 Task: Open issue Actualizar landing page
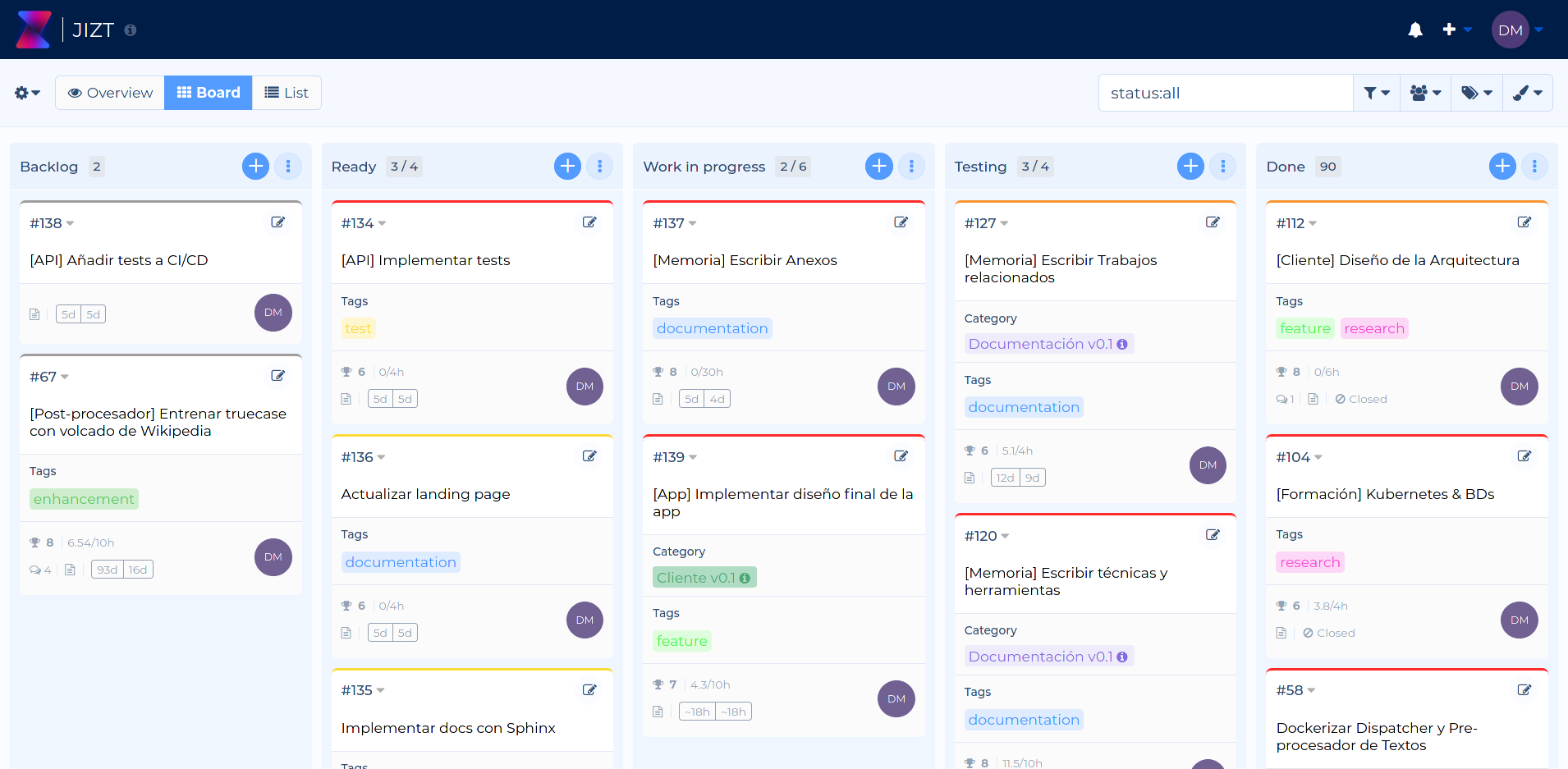(x=425, y=494)
